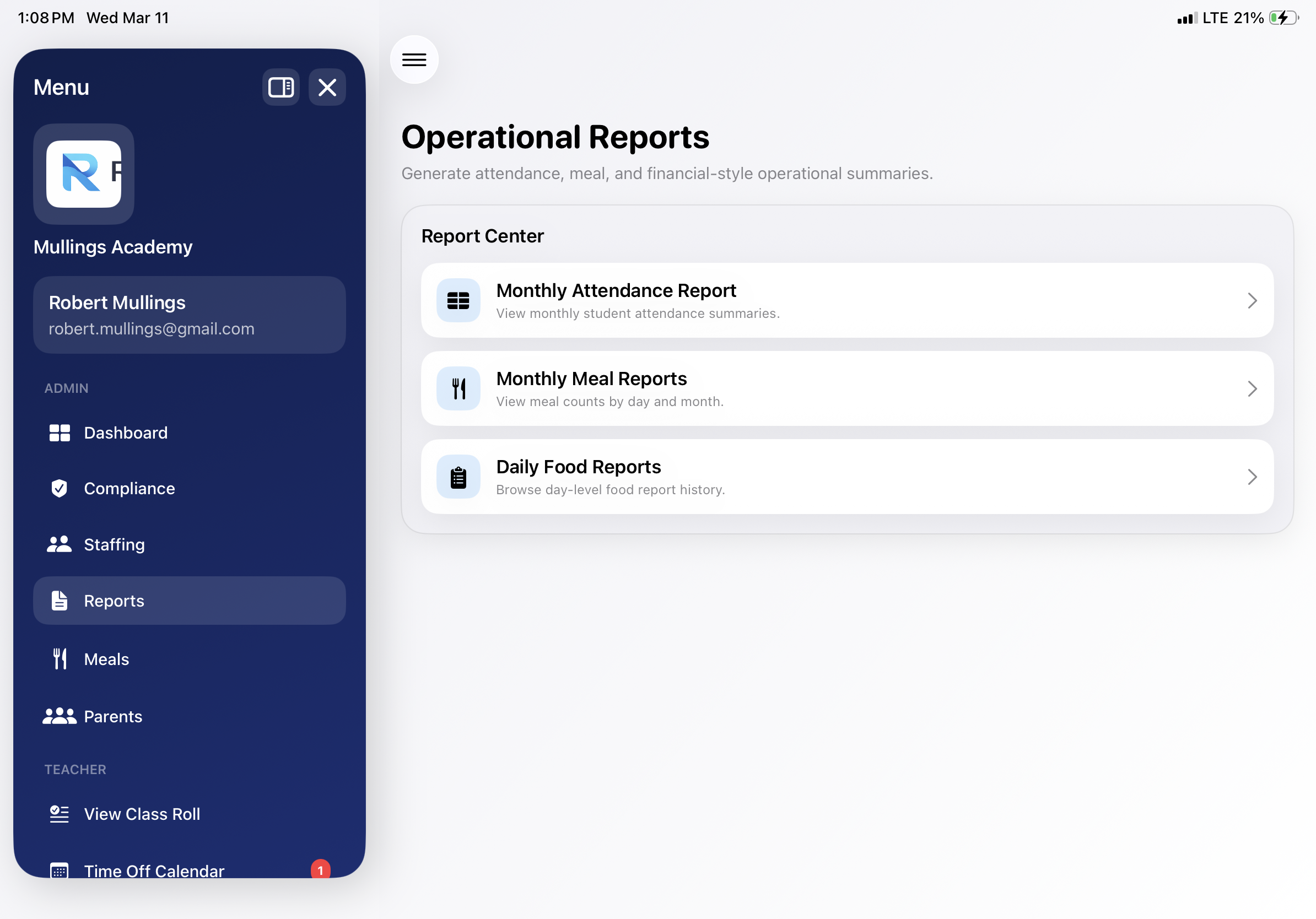Go to Meals menu item

tap(189, 659)
